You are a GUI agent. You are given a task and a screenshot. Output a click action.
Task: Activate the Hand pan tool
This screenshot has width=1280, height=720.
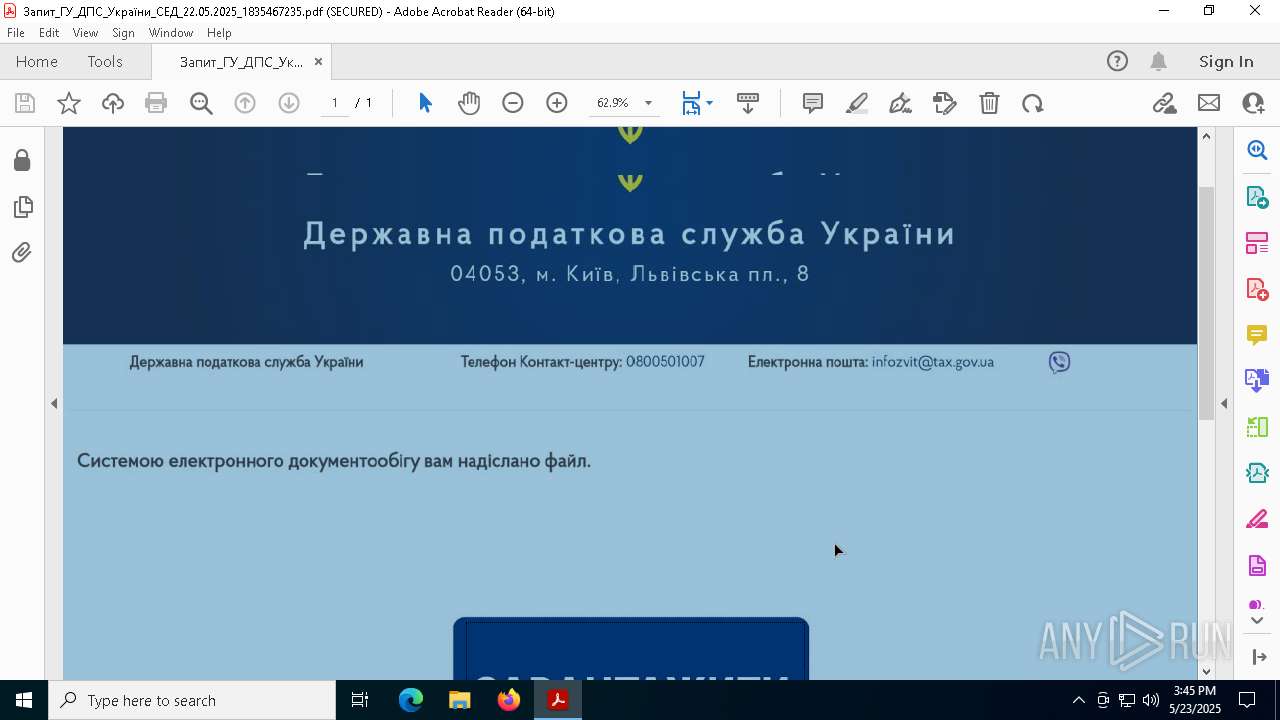coord(469,103)
